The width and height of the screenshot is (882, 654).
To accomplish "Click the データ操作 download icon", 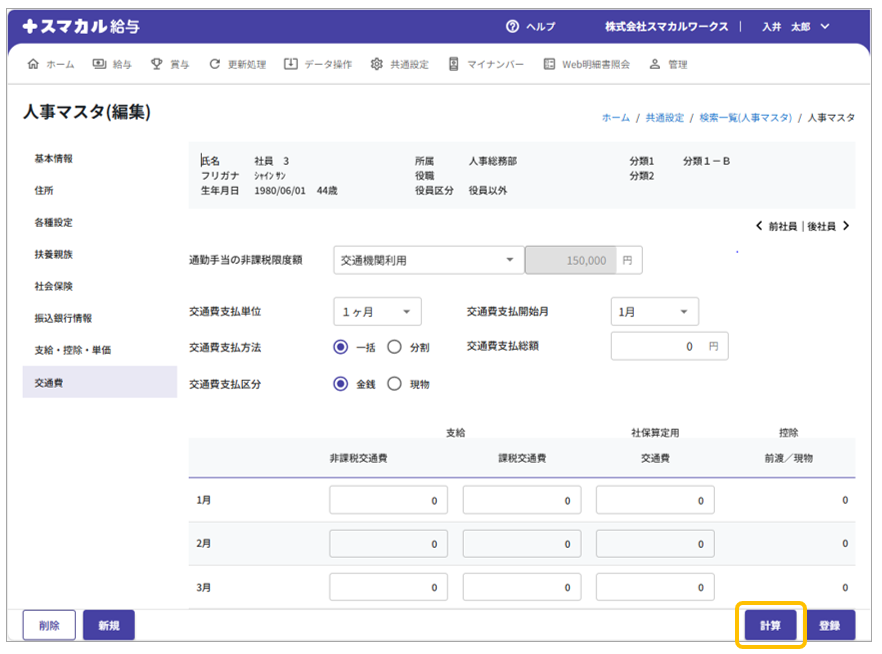I will [291, 64].
